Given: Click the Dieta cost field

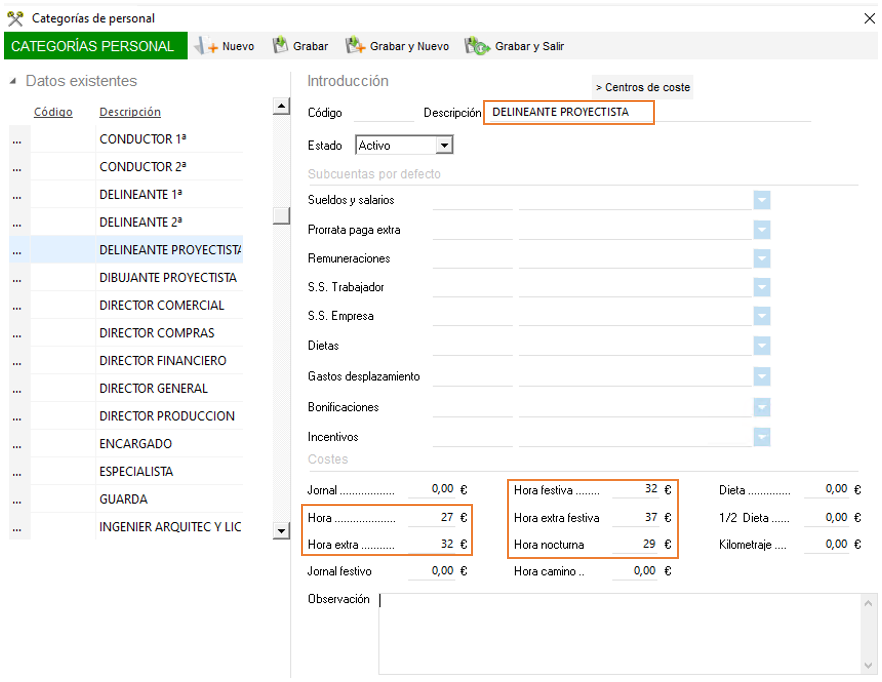Looking at the screenshot, I should [x=826, y=489].
